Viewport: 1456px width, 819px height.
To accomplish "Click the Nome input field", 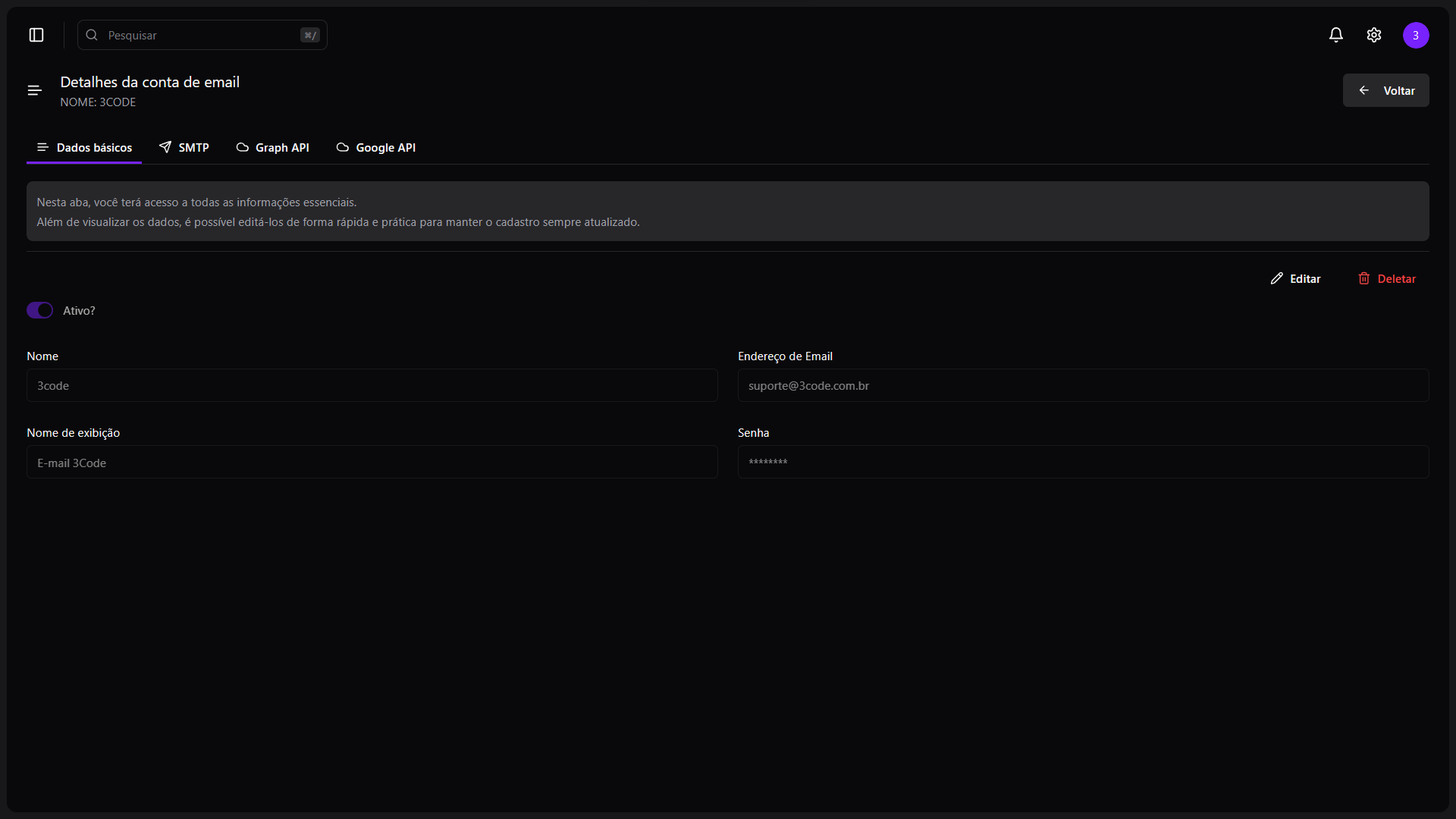I will point(372,385).
